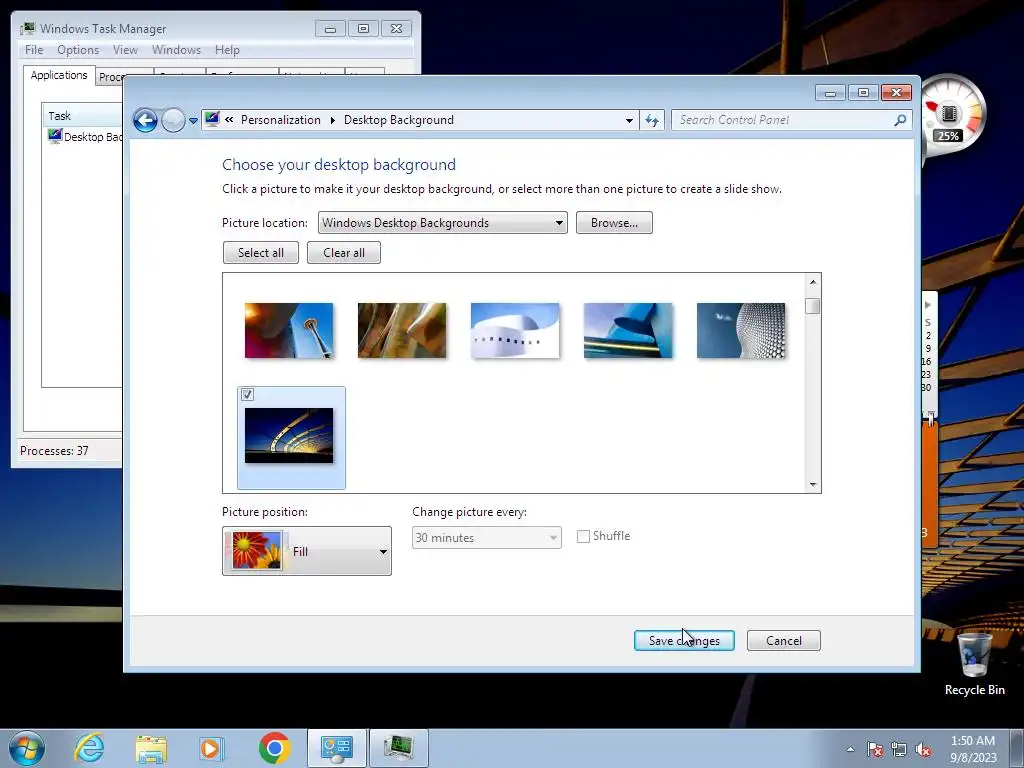This screenshot has width=1024, height=768.
Task: Open Picture location dropdown
Action: pos(442,223)
